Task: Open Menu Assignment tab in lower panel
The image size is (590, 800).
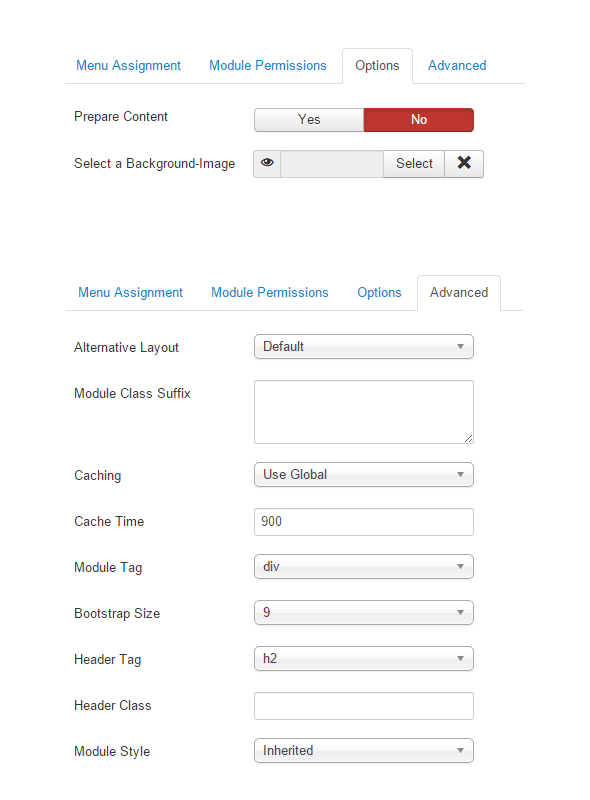Action: 130,292
